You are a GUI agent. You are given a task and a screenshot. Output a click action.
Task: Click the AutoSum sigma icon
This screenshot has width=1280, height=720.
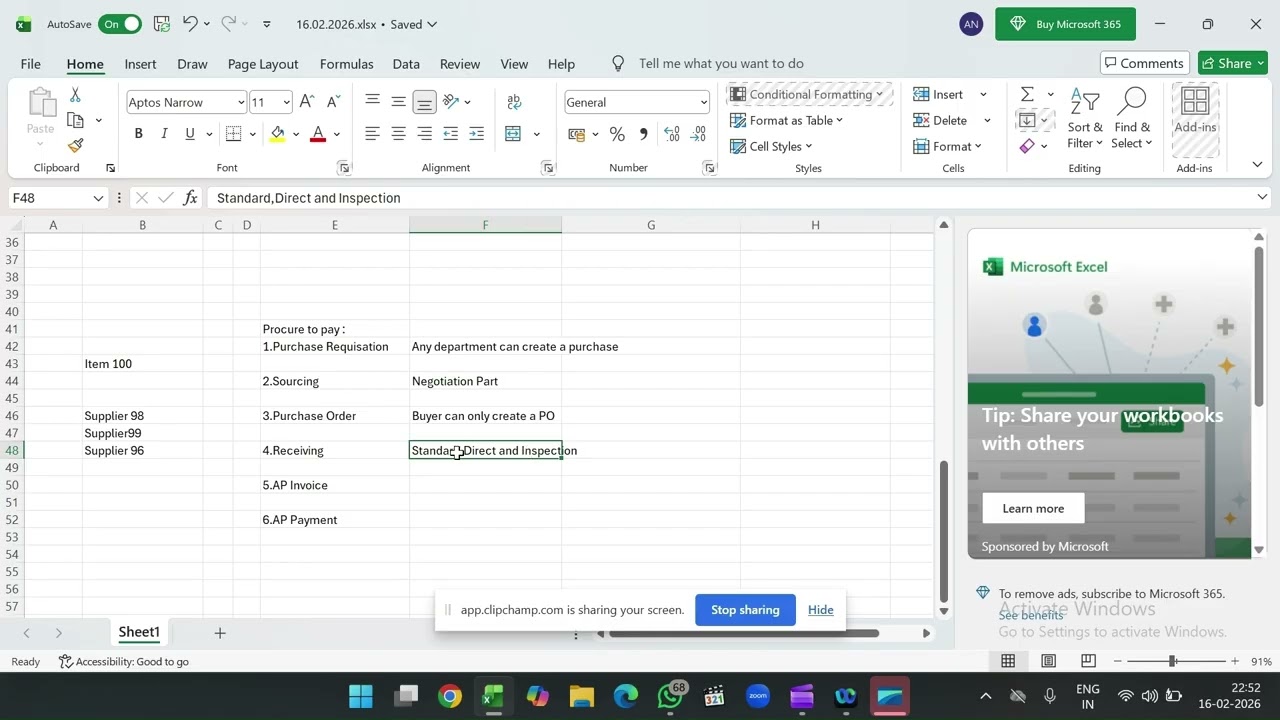[x=1027, y=94]
